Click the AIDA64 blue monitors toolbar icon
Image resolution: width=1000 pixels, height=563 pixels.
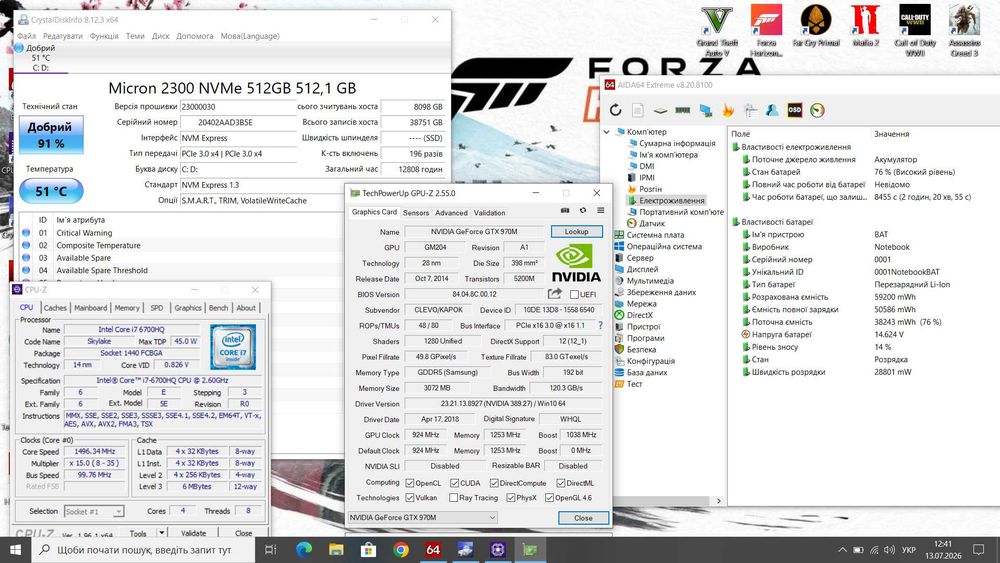(x=705, y=110)
